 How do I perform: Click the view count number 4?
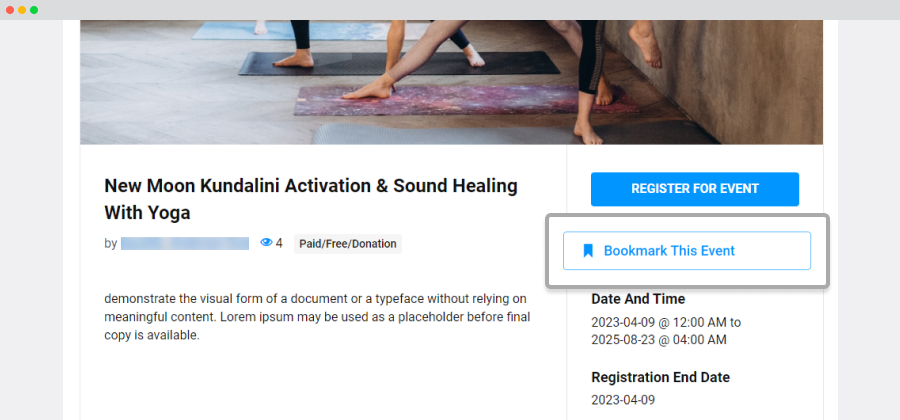(279, 243)
